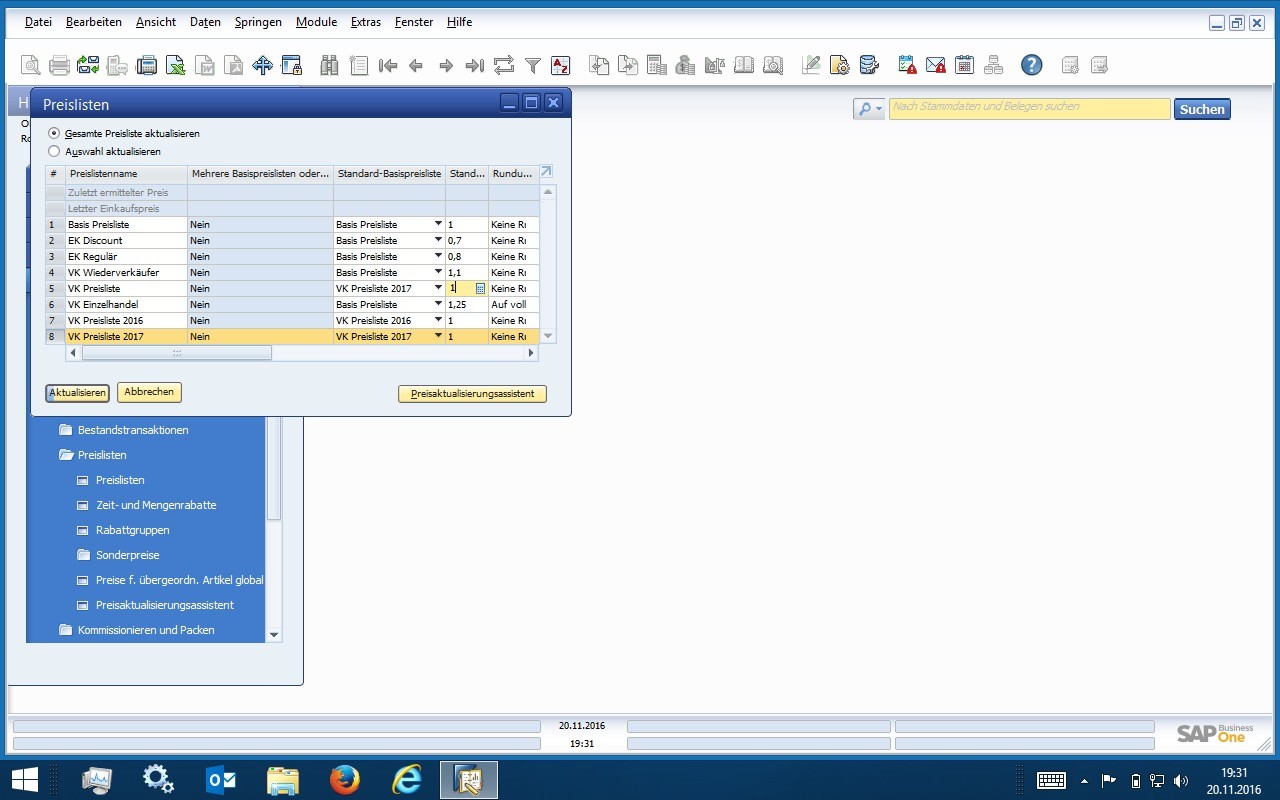Click the Aktualisieren button
The height and width of the screenshot is (800, 1280).
(x=77, y=393)
